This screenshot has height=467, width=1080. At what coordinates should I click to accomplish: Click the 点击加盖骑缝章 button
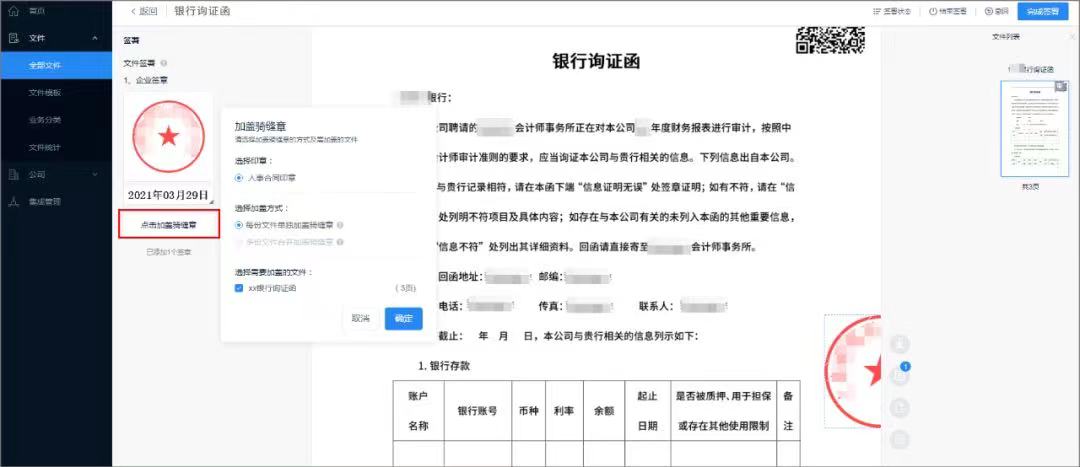(168, 225)
